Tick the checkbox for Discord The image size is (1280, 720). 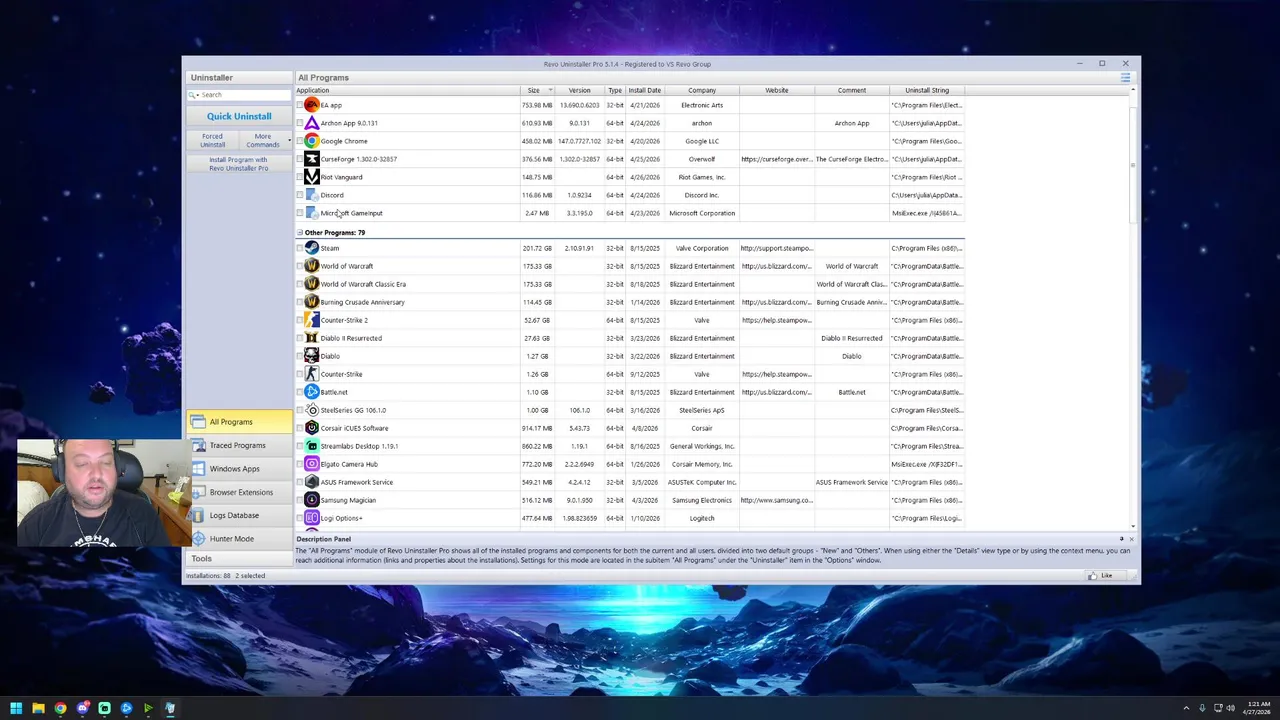click(x=300, y=195)
